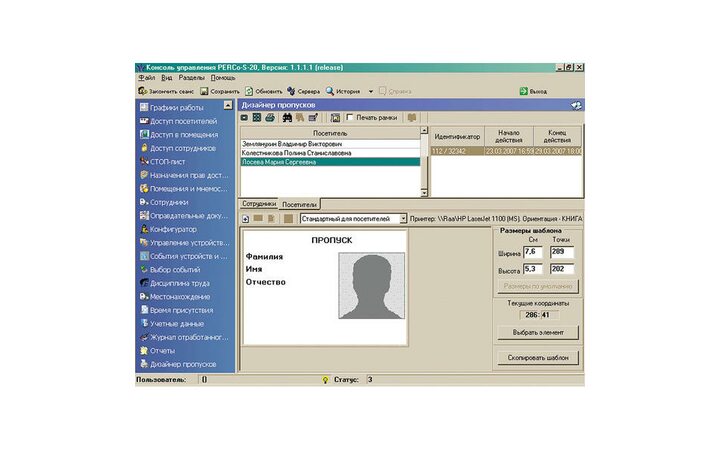The image size is (720, 450).
Task: Switch to the Сотрудники tab
Action: coord(259,203)
